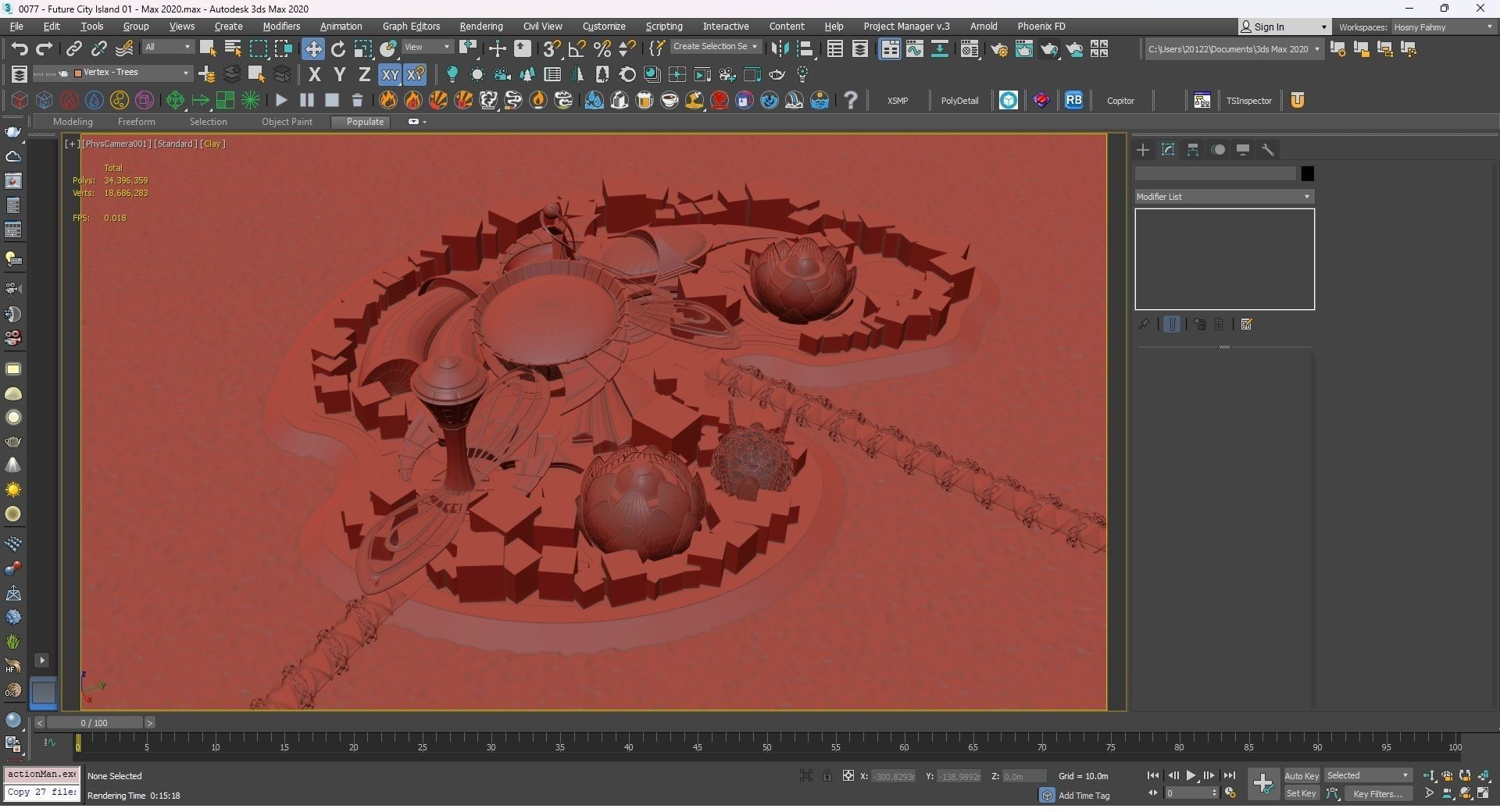Click the Key Filters button
Image resolution: width=1500 pixels, height=812 pixels.
pos(1377,793)
